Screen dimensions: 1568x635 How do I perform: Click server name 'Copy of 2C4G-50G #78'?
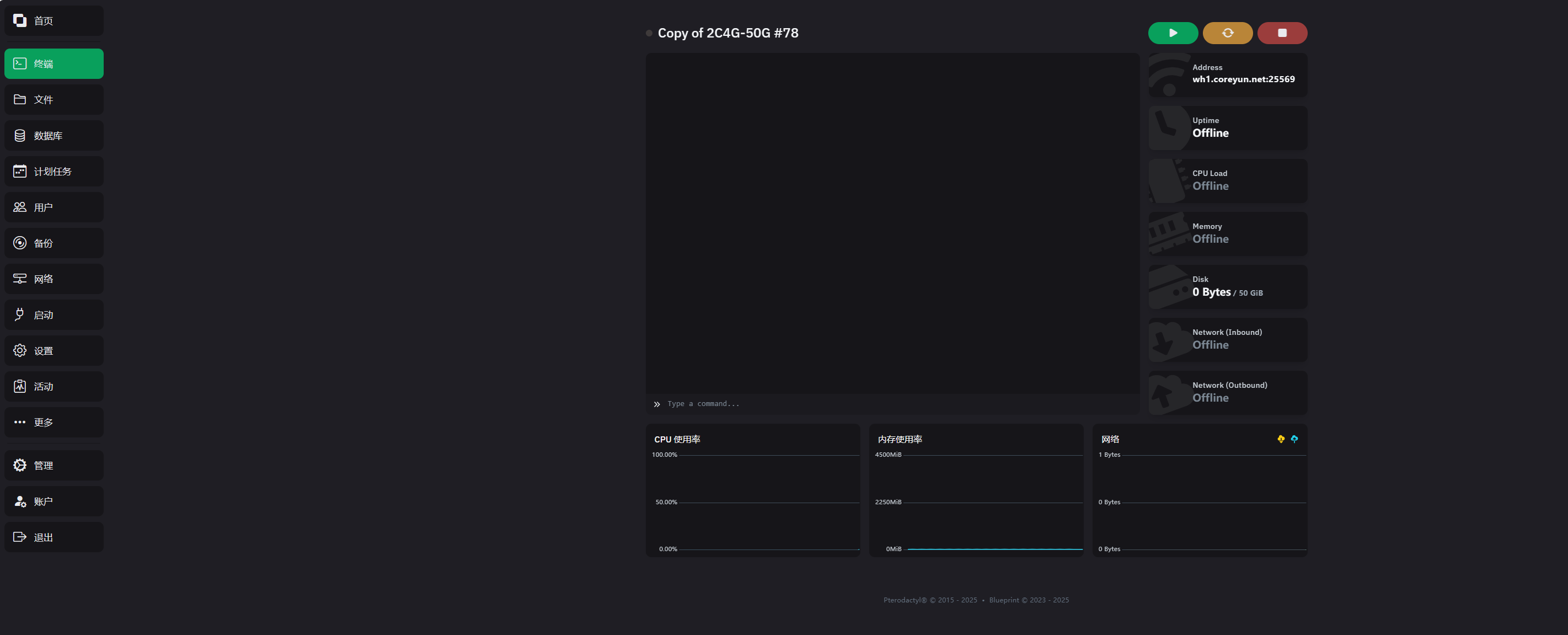pyautogui.click(x=728, y=33)
